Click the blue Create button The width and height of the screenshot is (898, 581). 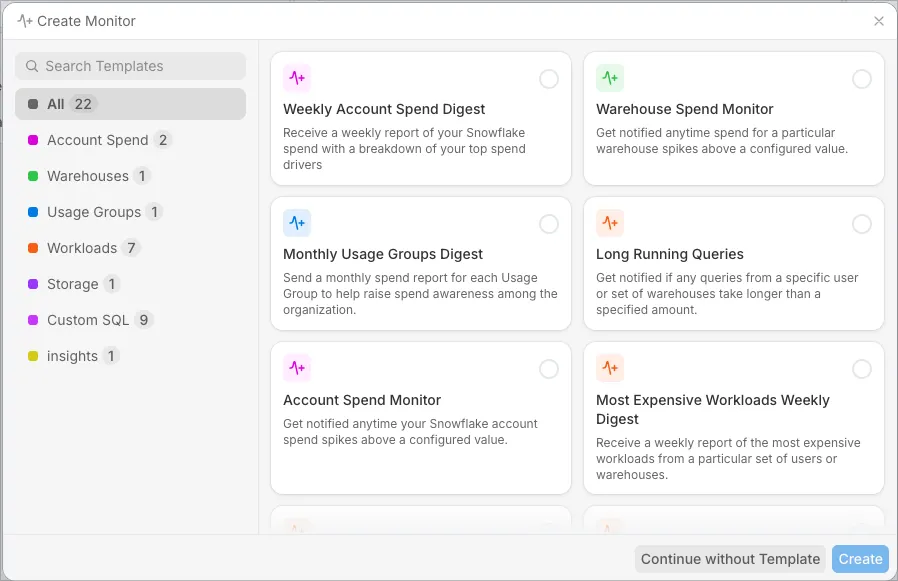pos(860,559)
